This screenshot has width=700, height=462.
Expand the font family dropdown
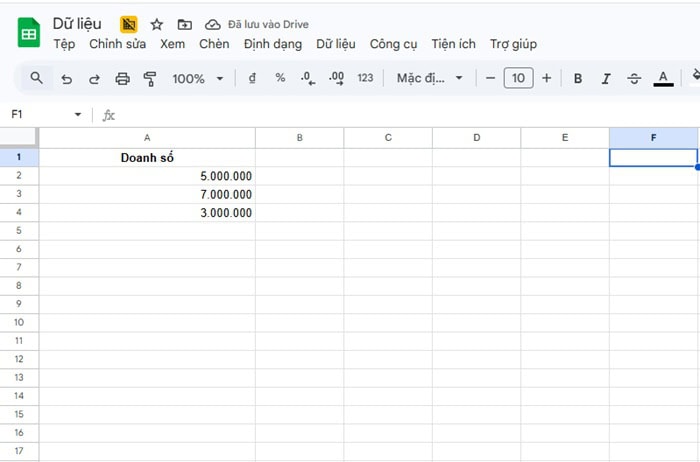(430, 78)
